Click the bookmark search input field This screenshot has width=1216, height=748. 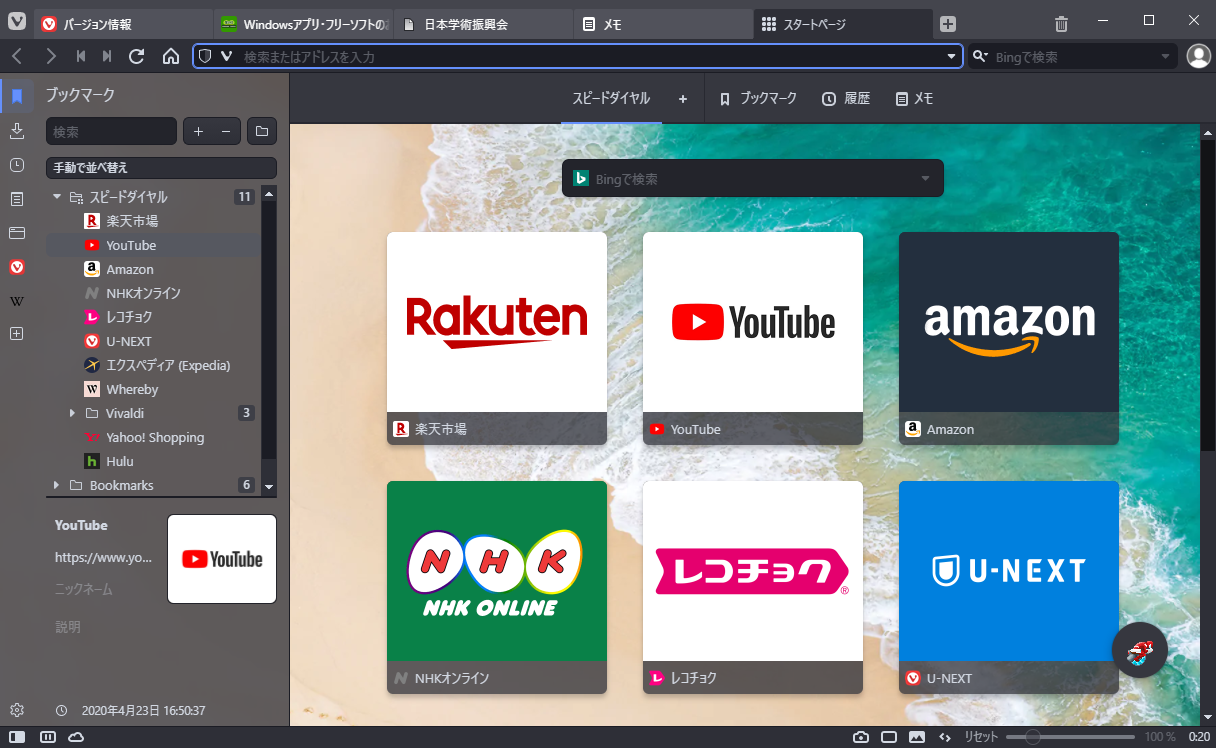(110, 131)
